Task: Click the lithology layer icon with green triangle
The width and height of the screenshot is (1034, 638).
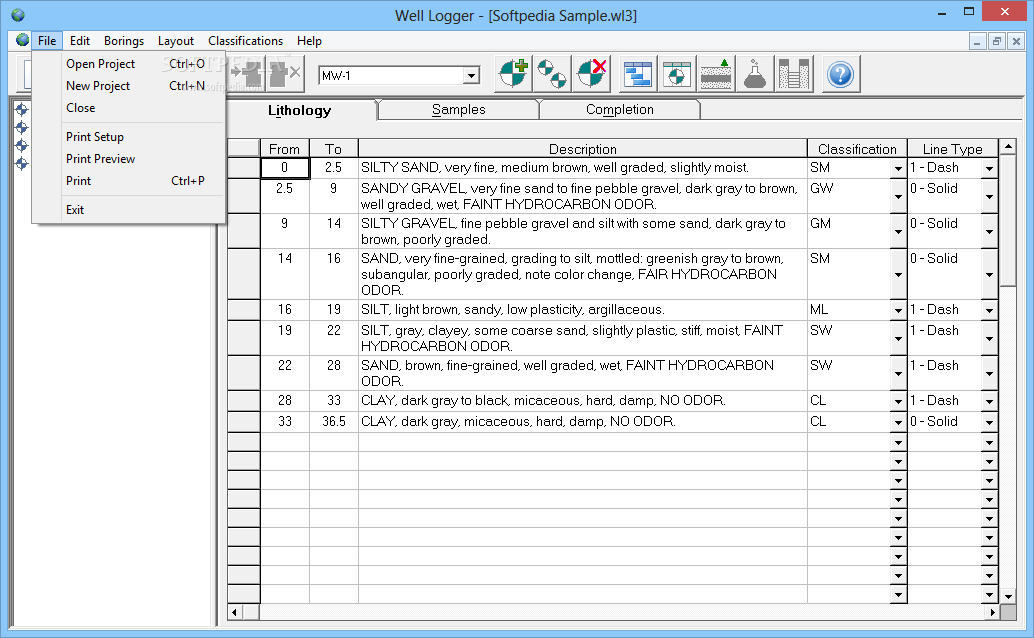Action: pyautogui.click(x=716, y=74)
